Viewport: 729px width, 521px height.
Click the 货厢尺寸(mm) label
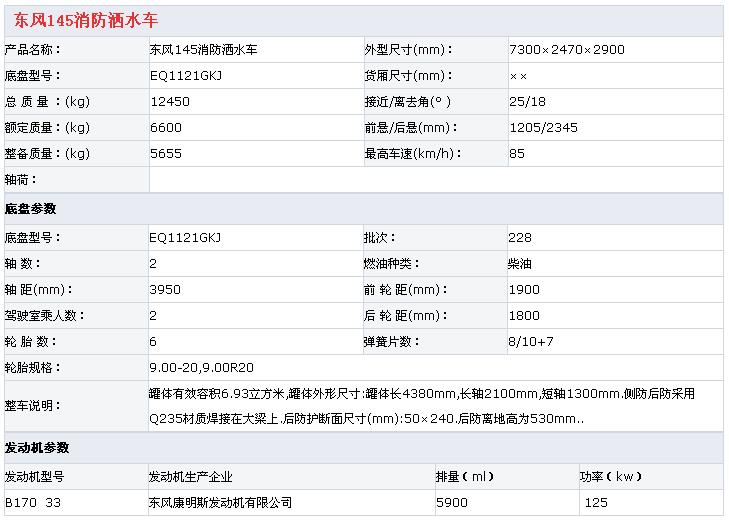[x=408, y=76]
